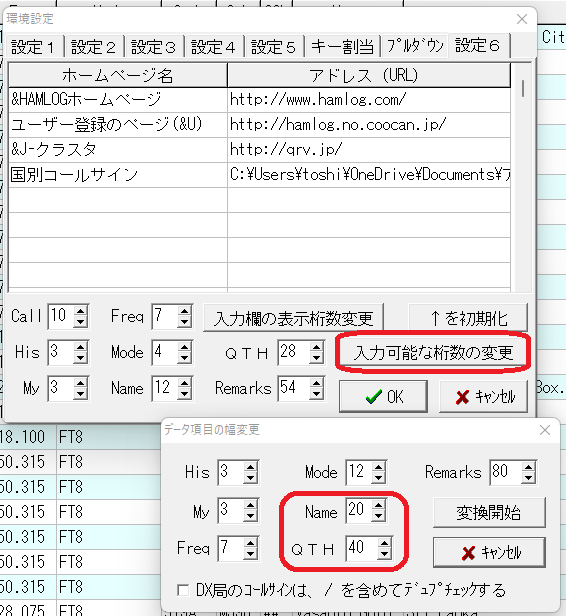The height and width of the screenshot is (616, 566).
Task: Enable DX局のコールサイン dupe check checkbox
Action: 183,590
